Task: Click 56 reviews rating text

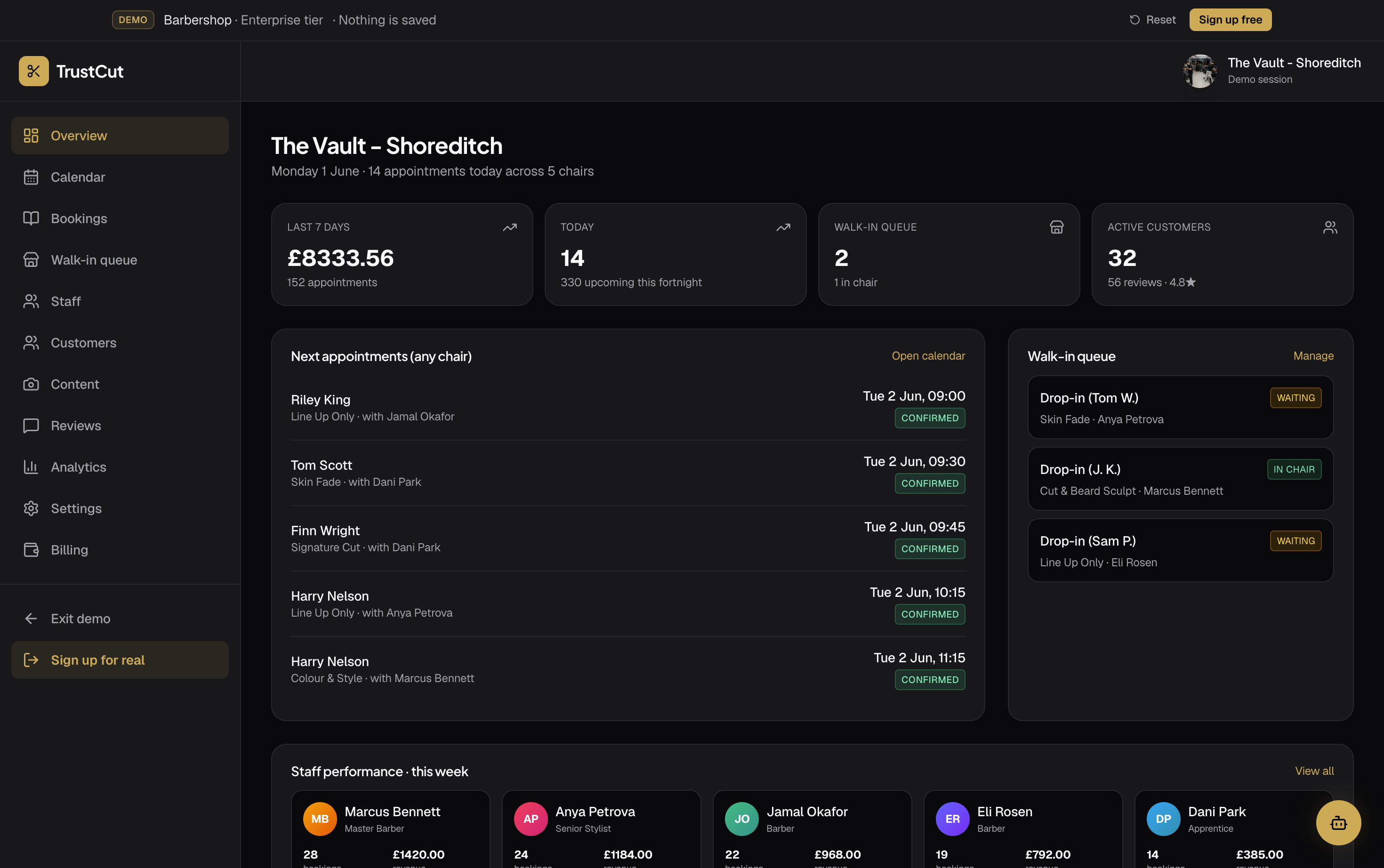Action: coord(1151,282)
